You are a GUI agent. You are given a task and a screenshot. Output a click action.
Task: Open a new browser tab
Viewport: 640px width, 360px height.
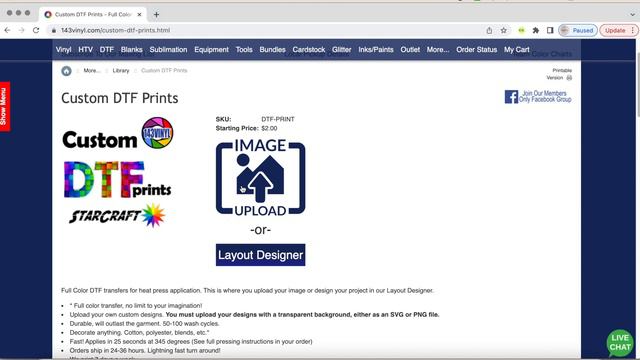(x=156, y=15)
